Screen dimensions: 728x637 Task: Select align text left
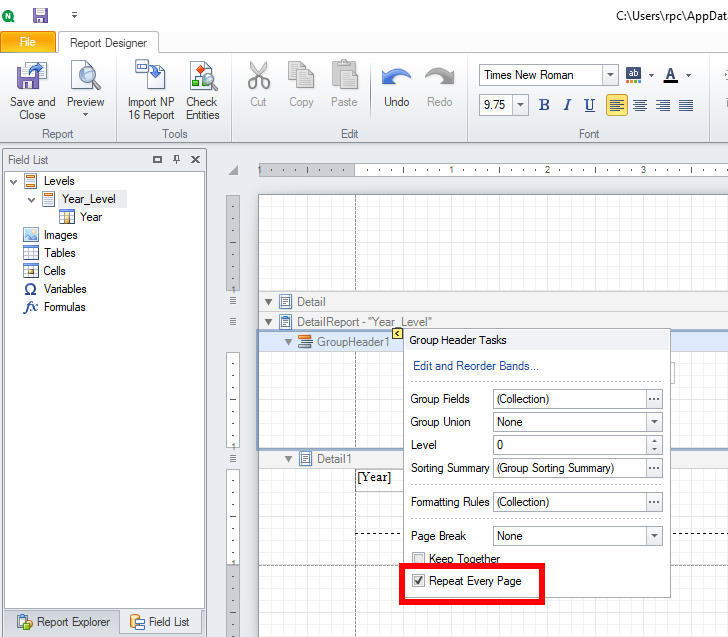pyautogui.click(x=617, y=105)
